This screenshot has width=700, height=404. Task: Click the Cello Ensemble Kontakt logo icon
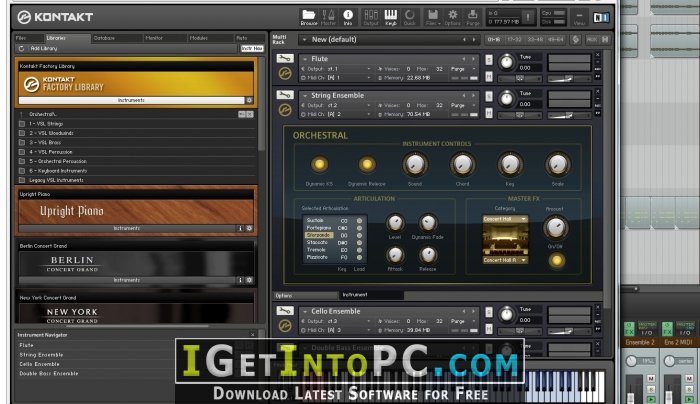(x=285, y=326)
